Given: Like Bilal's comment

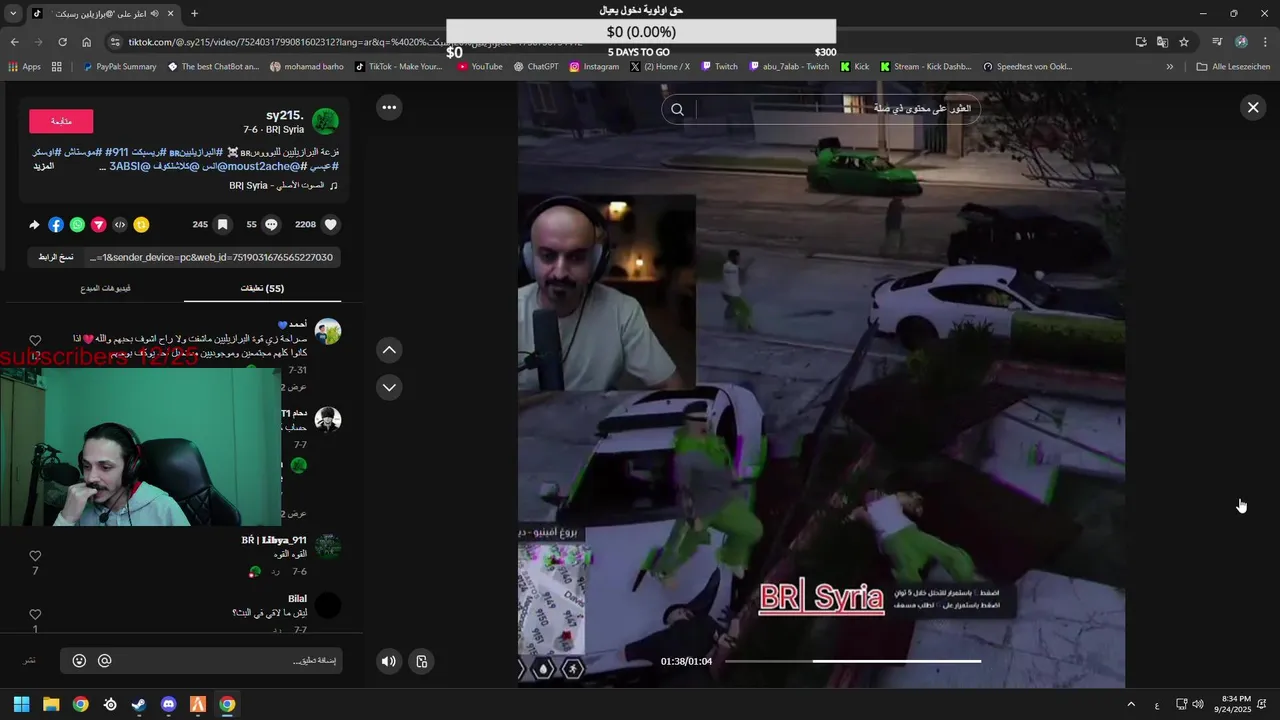Looking at the screenshot, I should (x=35, y=615).
